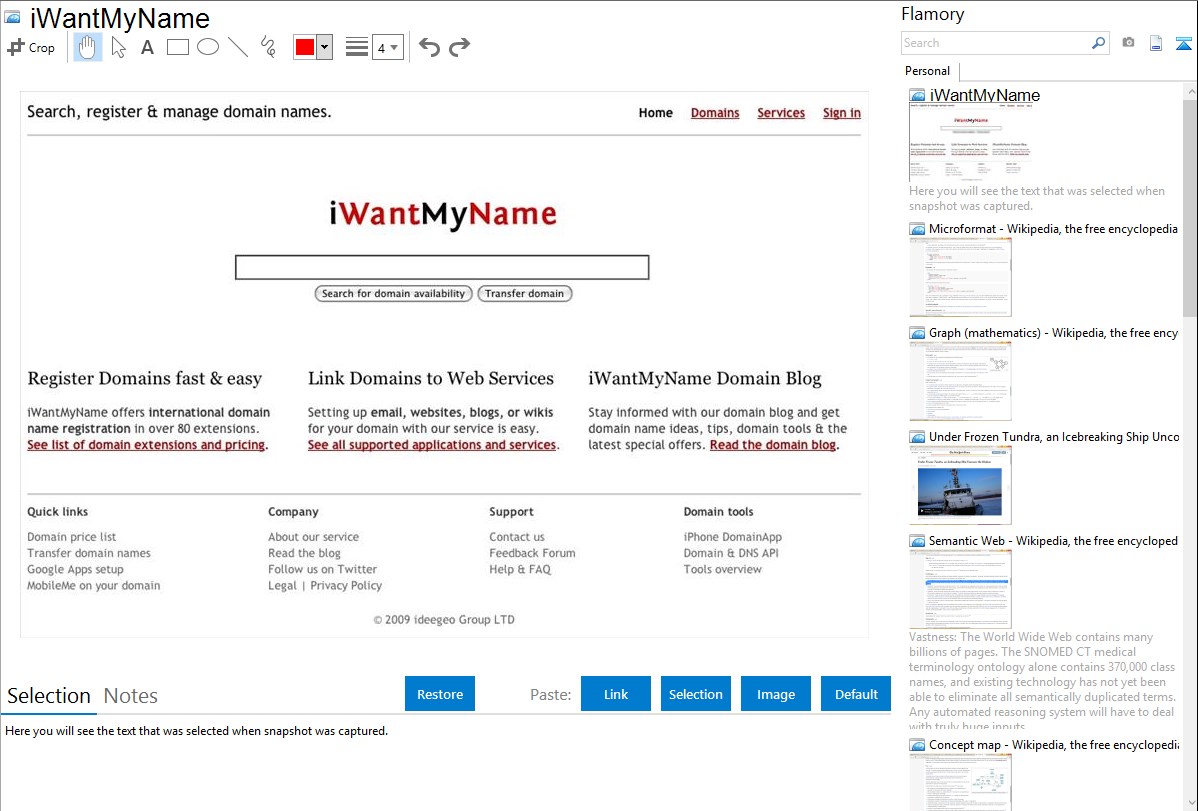The image size is (1198, 811).
Task: Open the Graph (mathematics) snapshot thumbnail
Action: click(960, 381)
